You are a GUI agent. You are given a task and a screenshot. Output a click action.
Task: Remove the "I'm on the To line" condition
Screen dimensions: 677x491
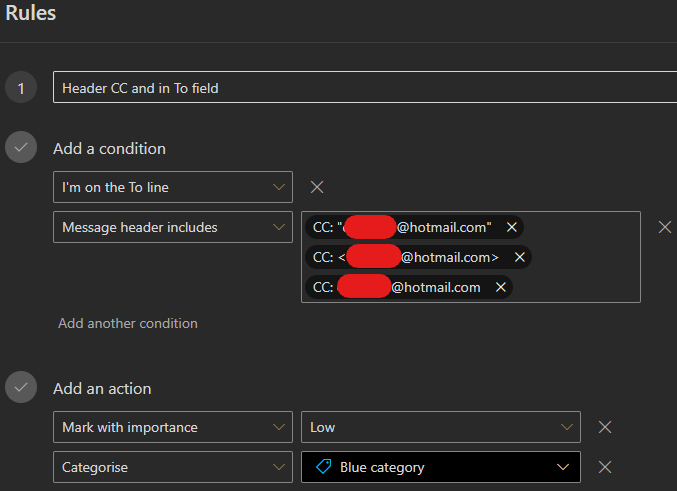[317, 187]
